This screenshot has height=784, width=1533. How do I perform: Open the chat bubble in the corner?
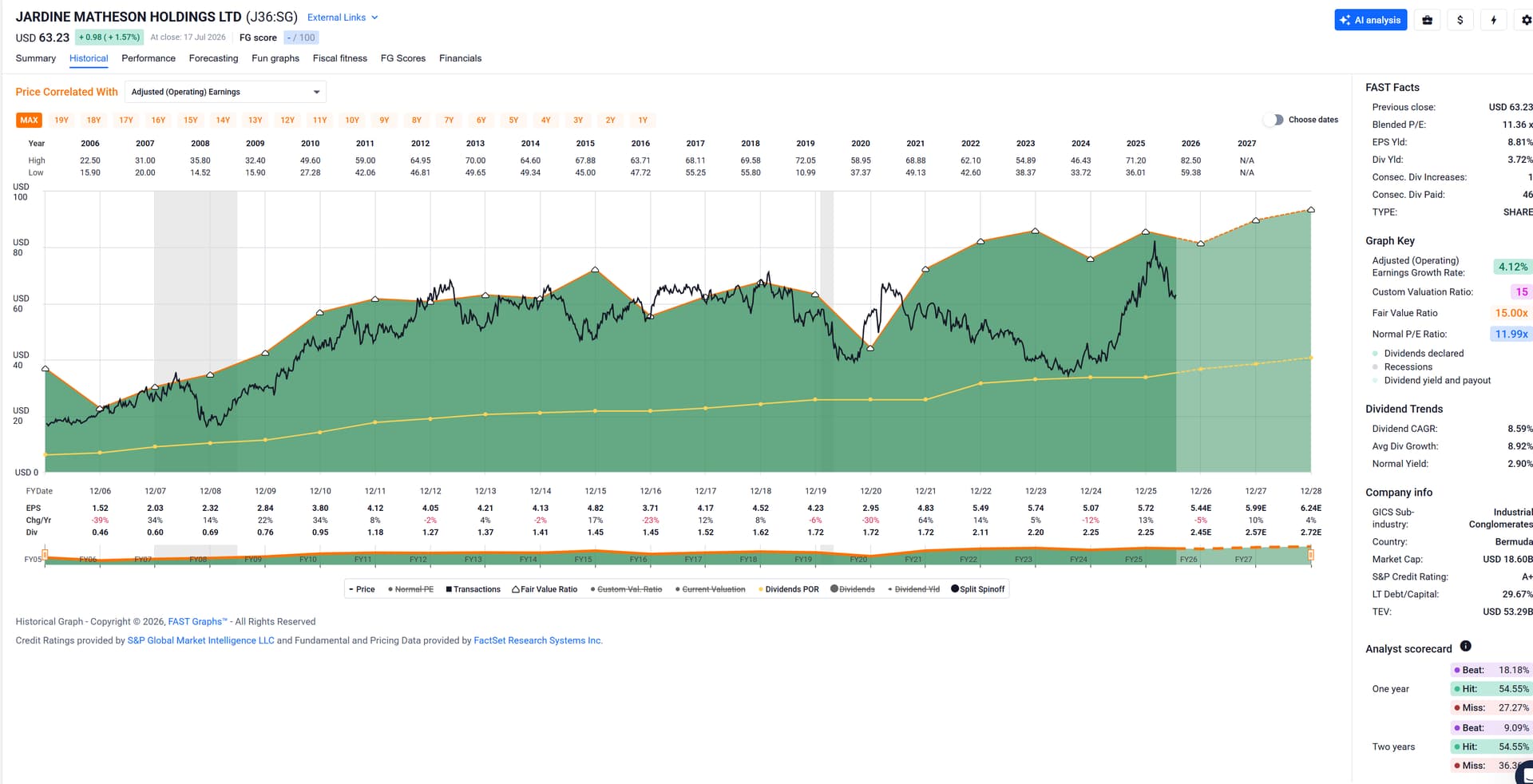click(1525, 773)
